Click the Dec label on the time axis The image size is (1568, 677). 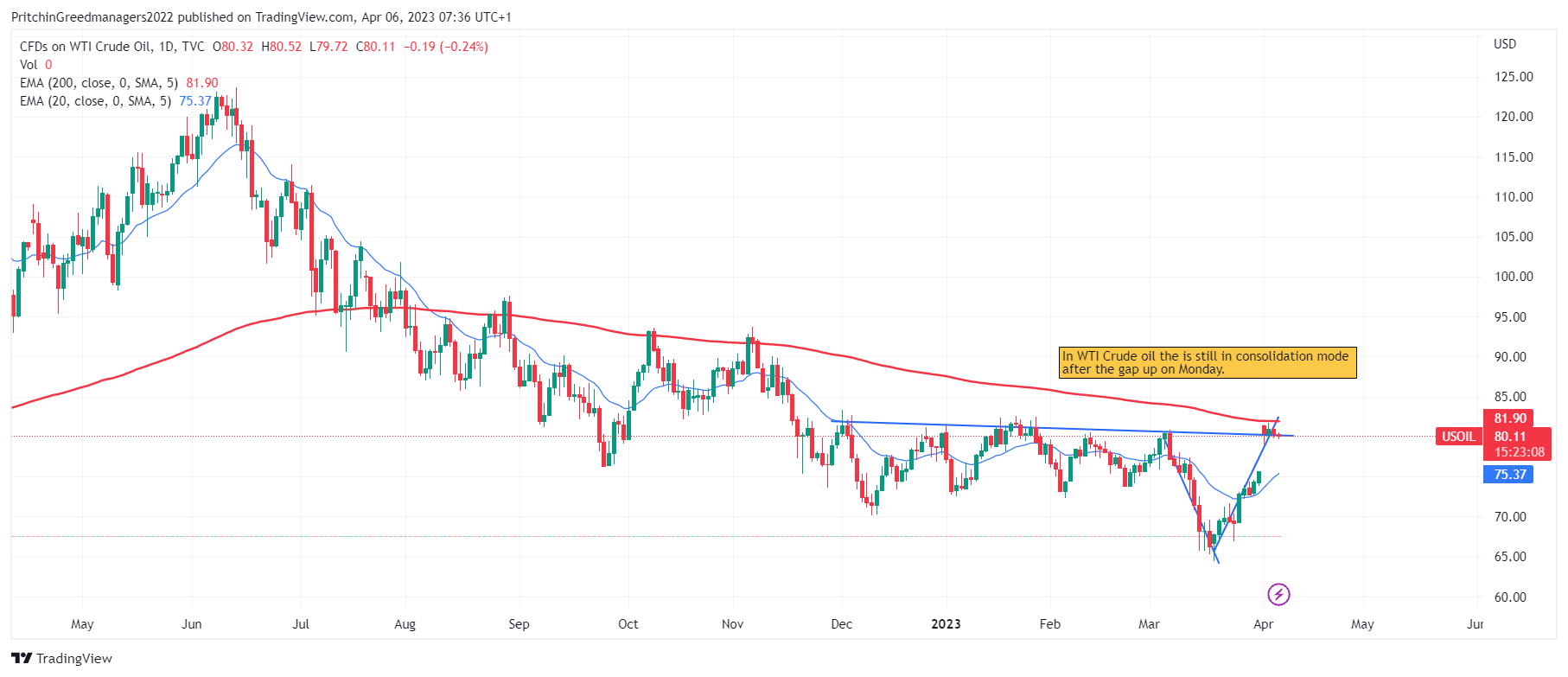(x=841, y=624)
